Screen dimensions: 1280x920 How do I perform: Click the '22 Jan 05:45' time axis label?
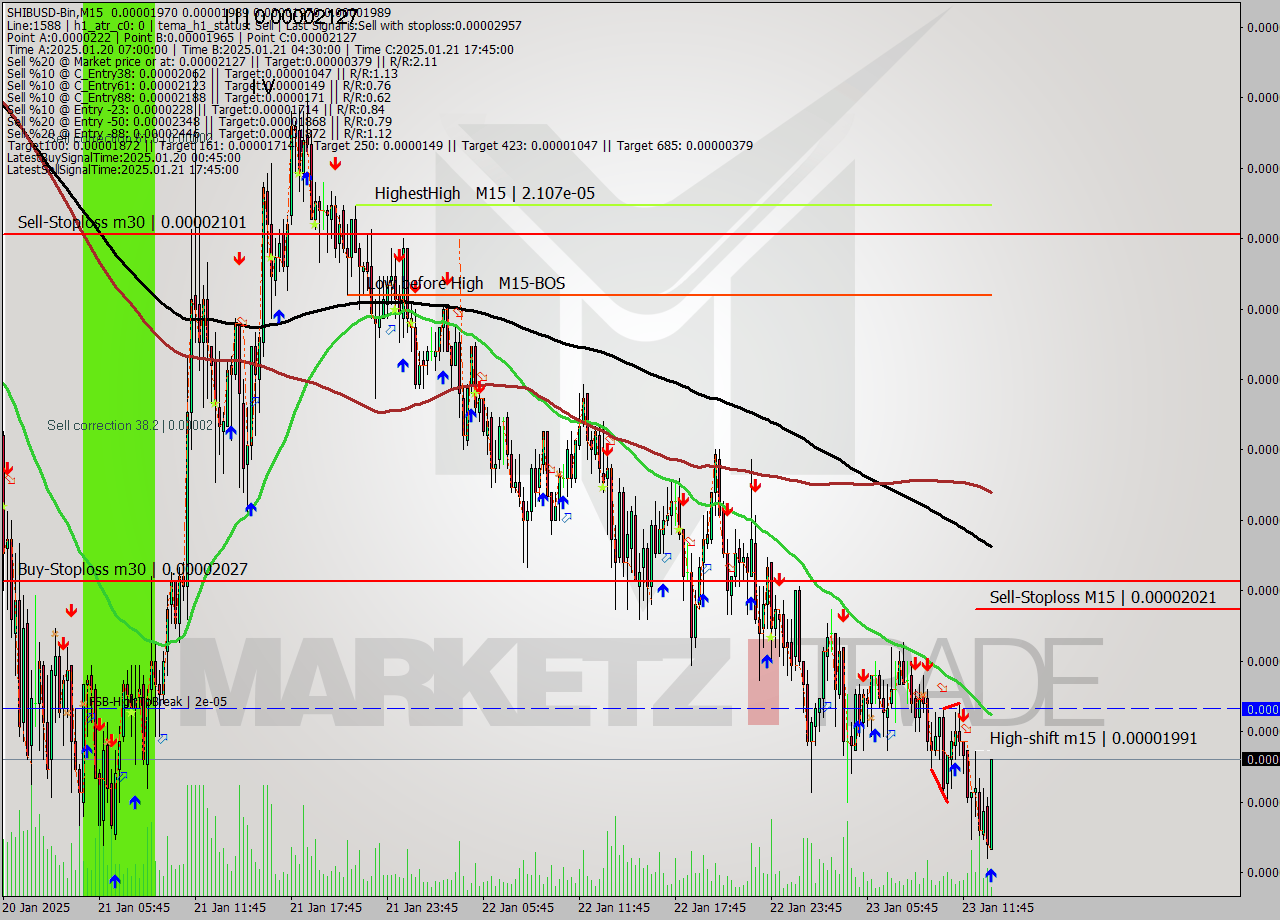tap(518, 907)
